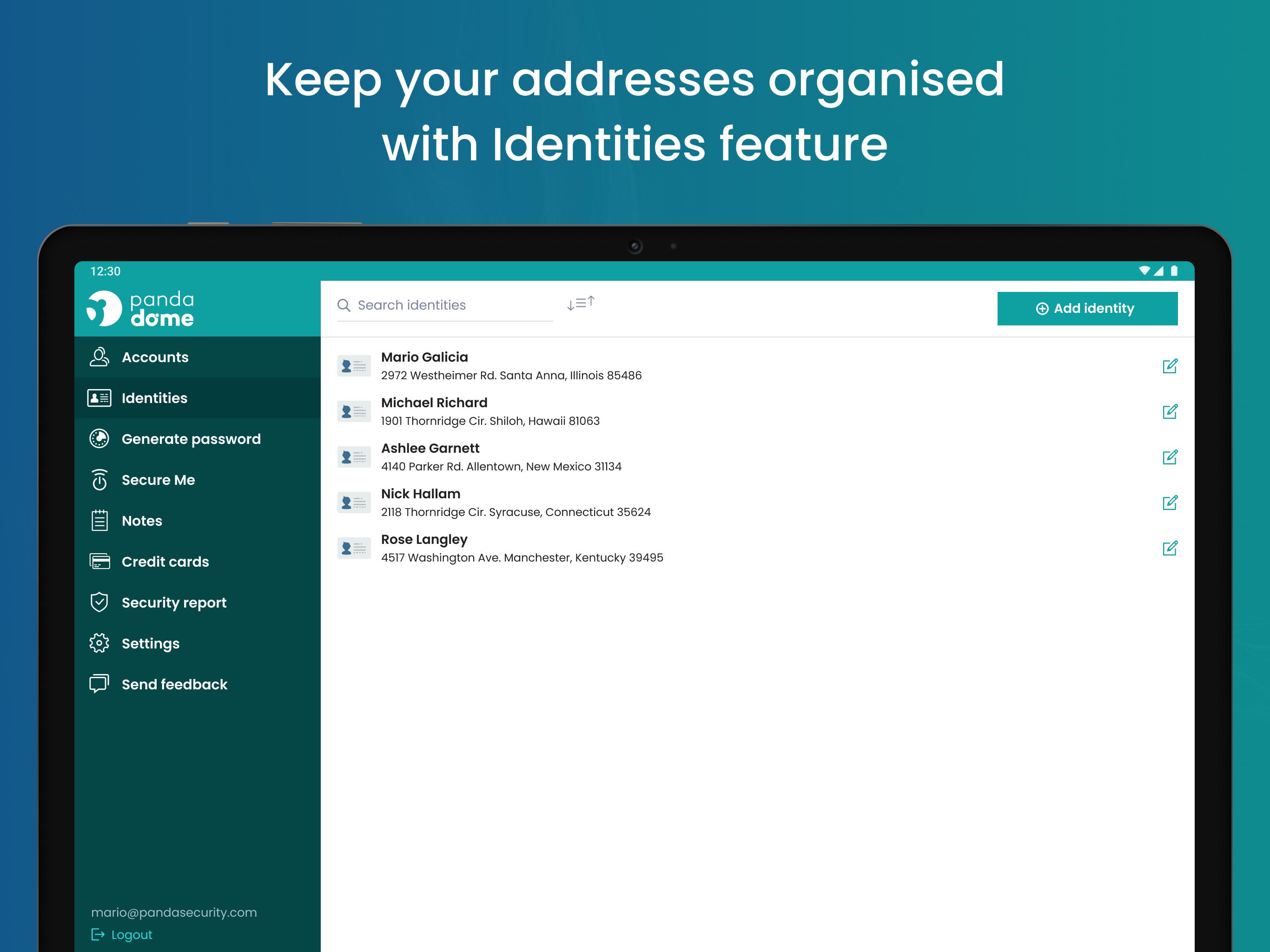Click the Notes notepad icon
Image resolution: width=1270 pixels, height=952 pixels.
coord(99,520)
